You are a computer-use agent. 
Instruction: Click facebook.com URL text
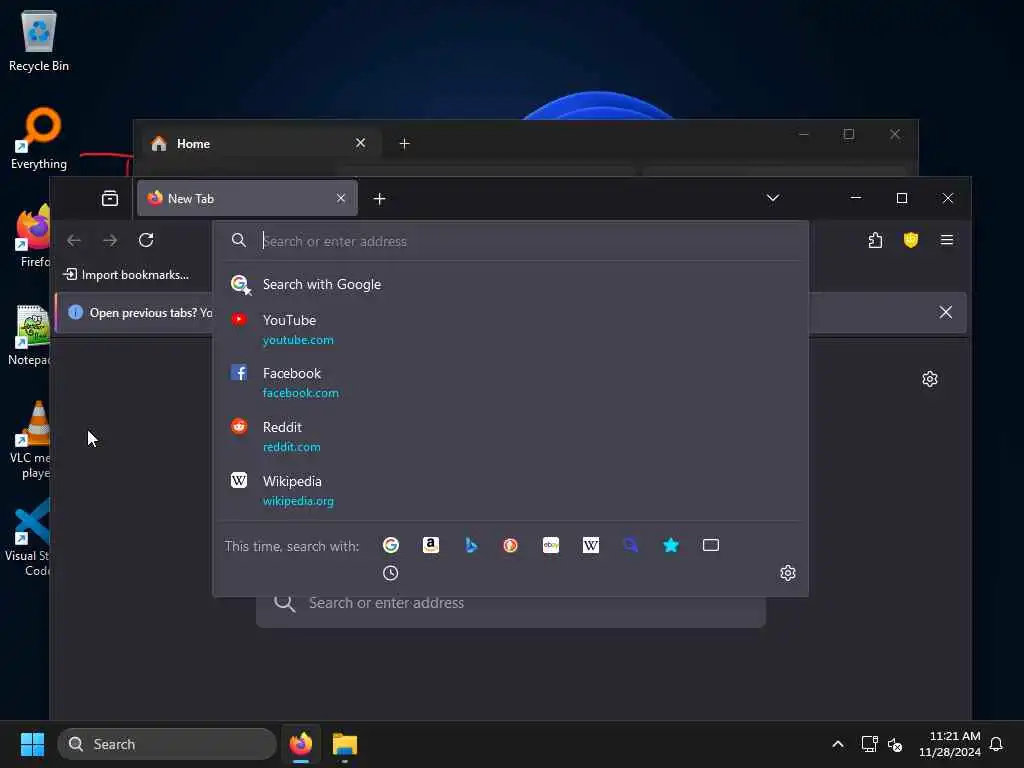(300, 393)
